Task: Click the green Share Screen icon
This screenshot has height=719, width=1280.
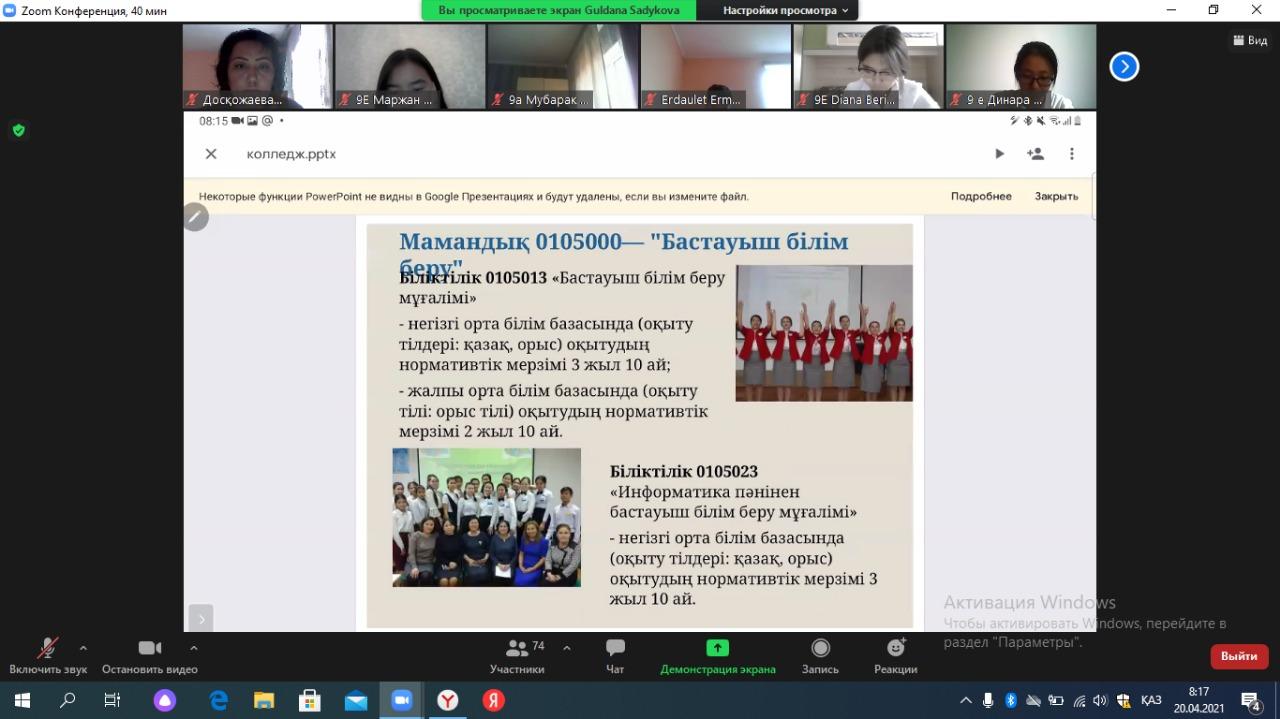Action: 717,648
